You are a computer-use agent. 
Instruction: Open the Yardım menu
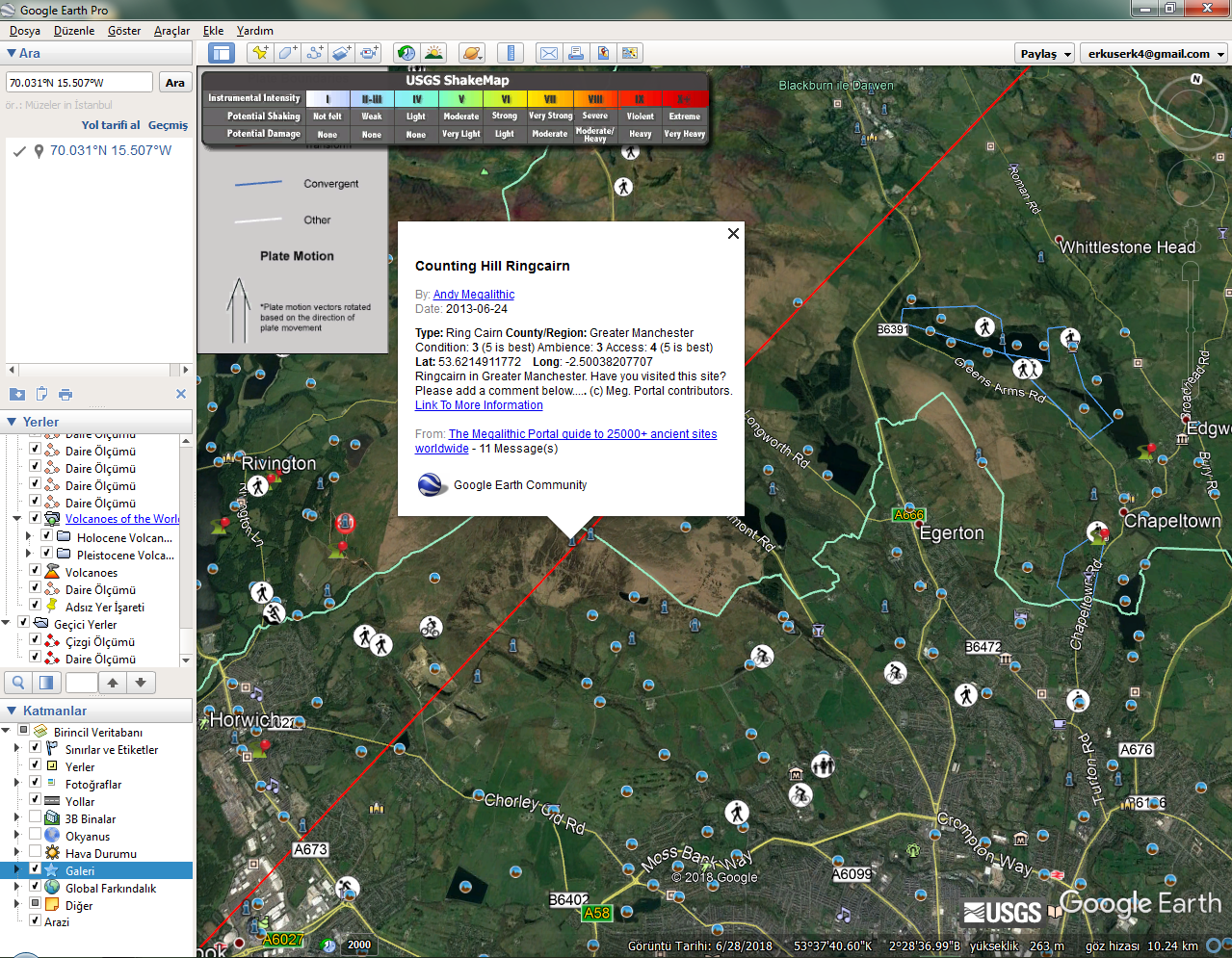(x=254, y=31)
